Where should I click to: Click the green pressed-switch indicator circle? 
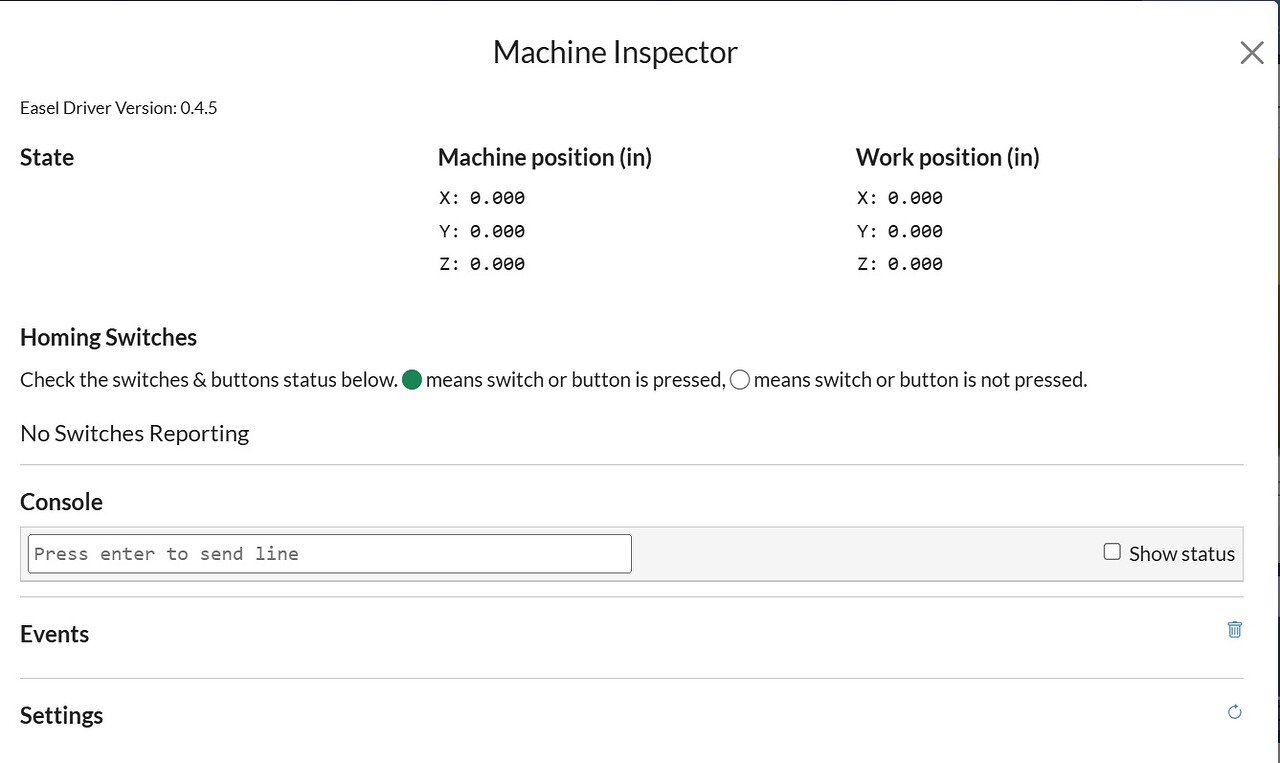(411, 380)
